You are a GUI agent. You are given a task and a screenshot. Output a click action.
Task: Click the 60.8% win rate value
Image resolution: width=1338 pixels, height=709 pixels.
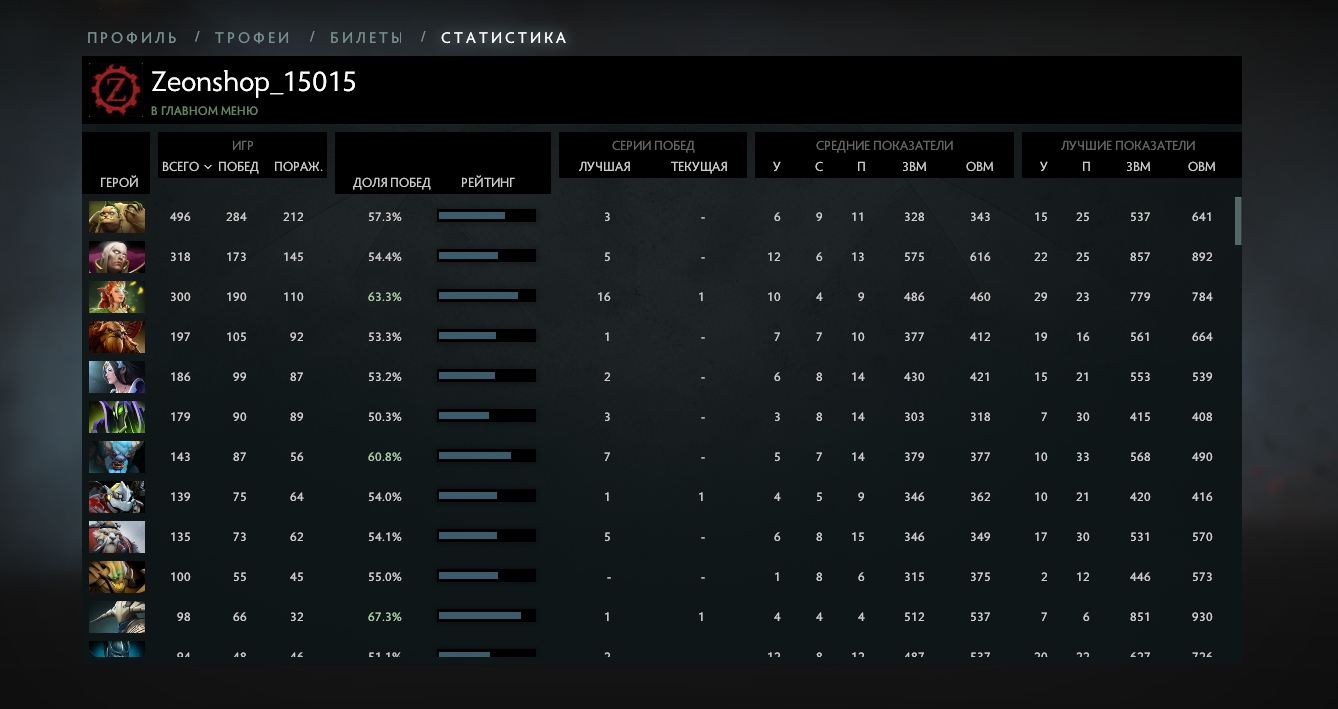click(x=385, y=457)
